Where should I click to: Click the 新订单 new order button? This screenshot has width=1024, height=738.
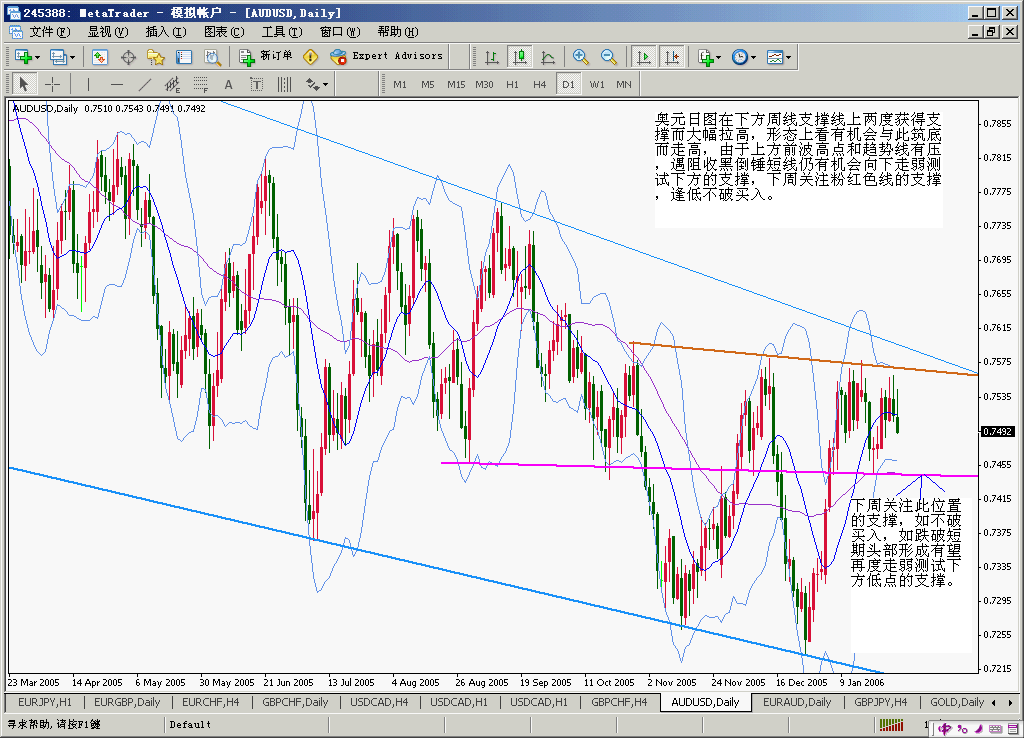[266, 57]
